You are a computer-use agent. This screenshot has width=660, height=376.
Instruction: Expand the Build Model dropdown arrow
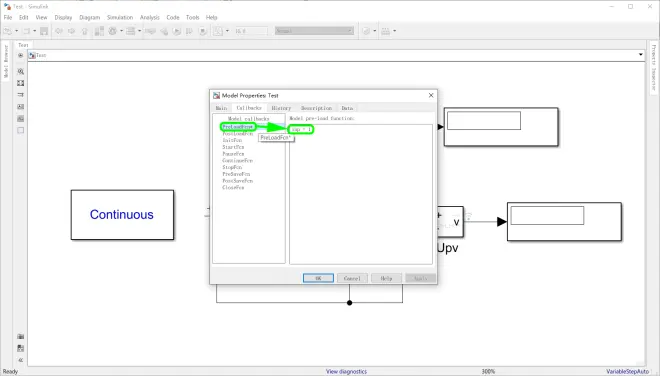[x=394, y=31]
